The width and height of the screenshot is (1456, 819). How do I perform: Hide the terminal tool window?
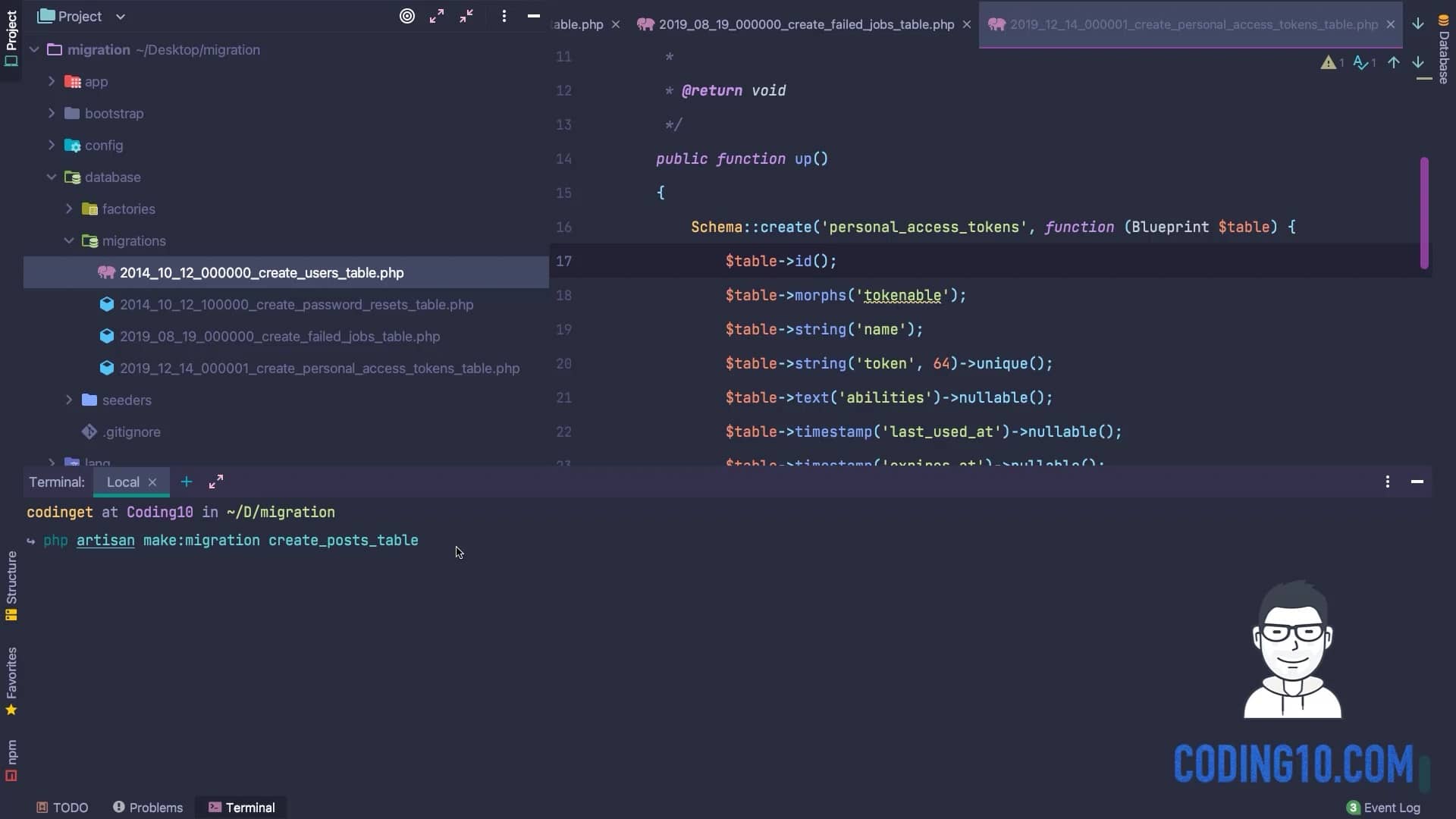click(1417, 482)
